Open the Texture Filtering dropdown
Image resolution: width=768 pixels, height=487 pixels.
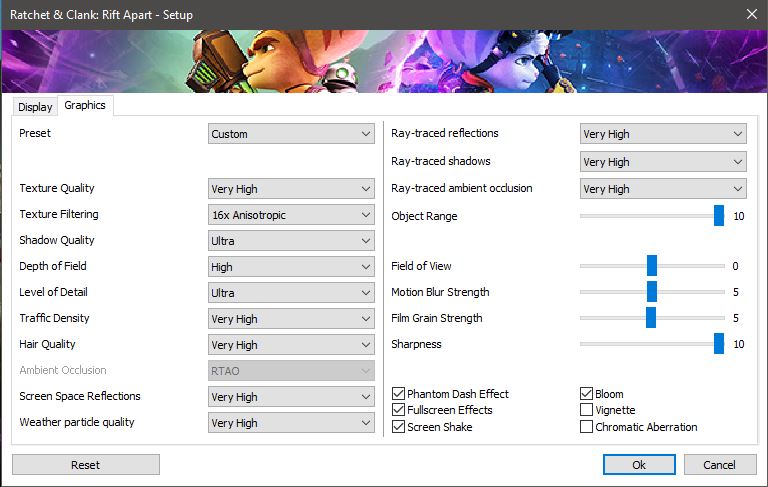291,215
